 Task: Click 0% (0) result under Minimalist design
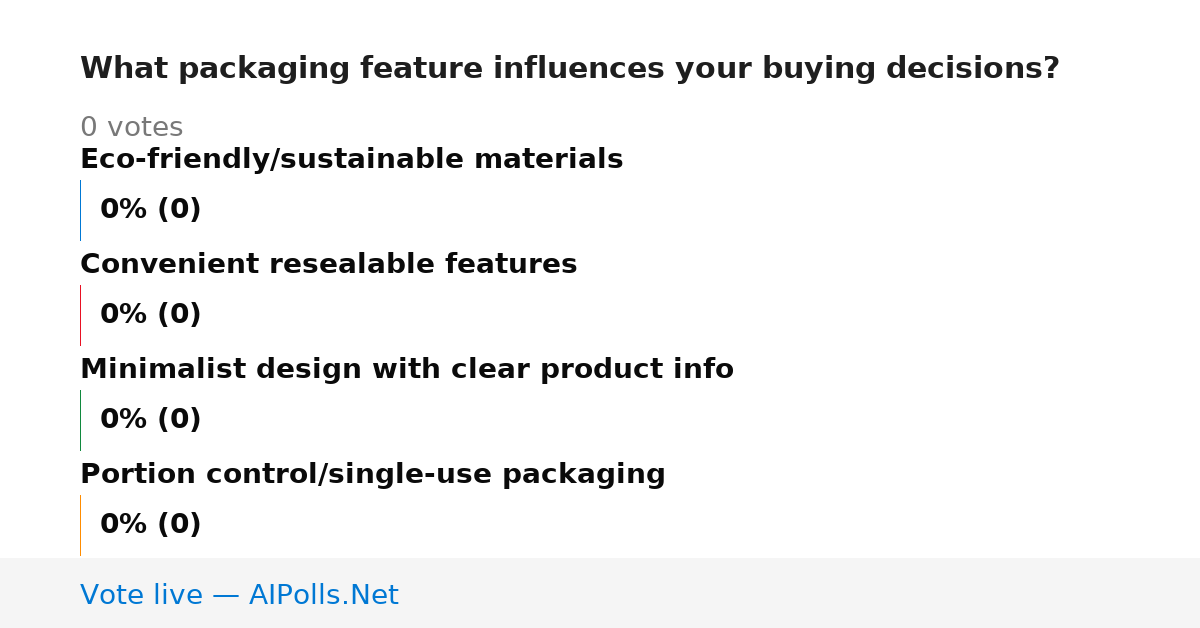click(150, 420)
